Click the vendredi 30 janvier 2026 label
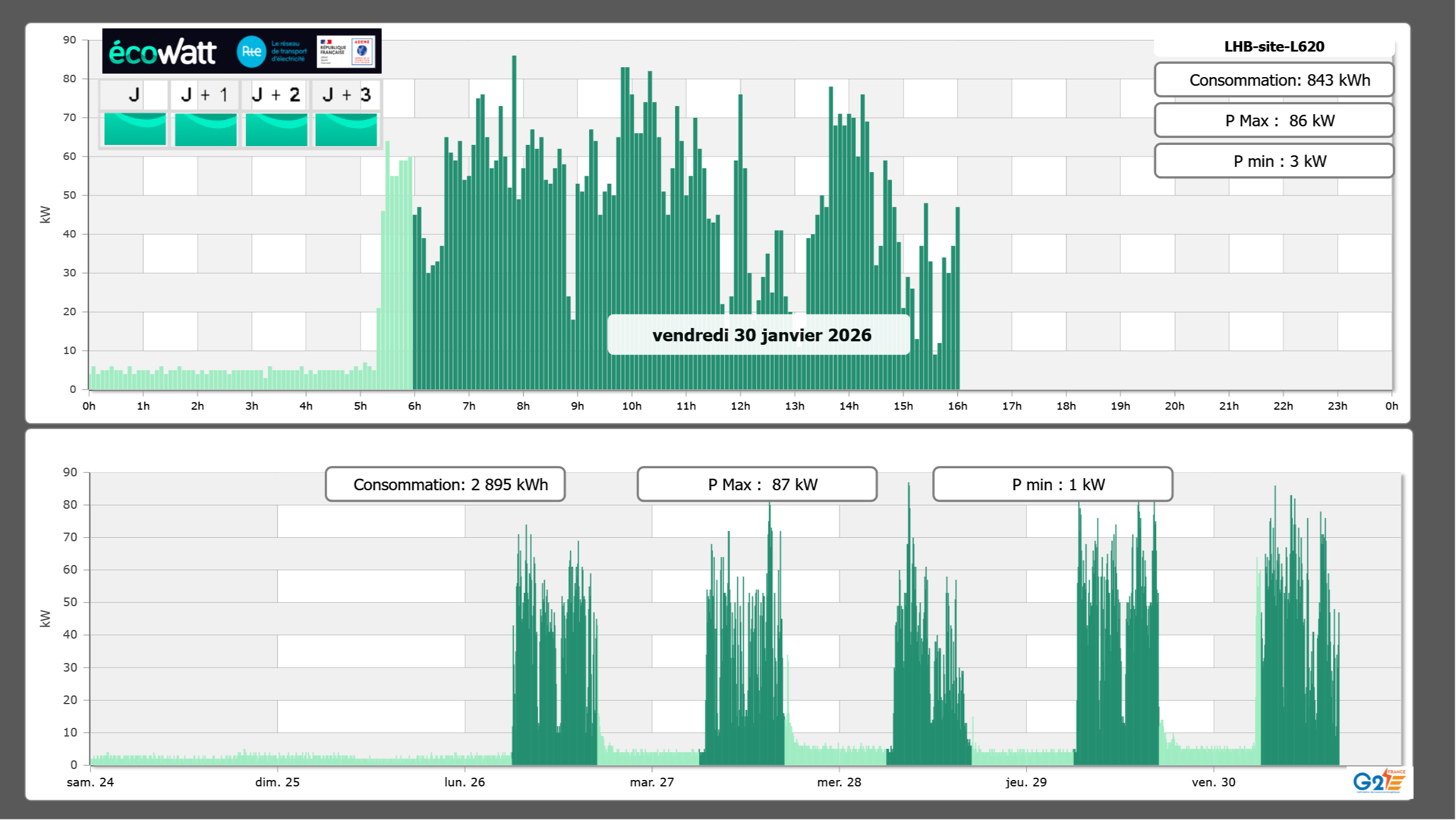The image size is (1456, 820). pos(761,335)
